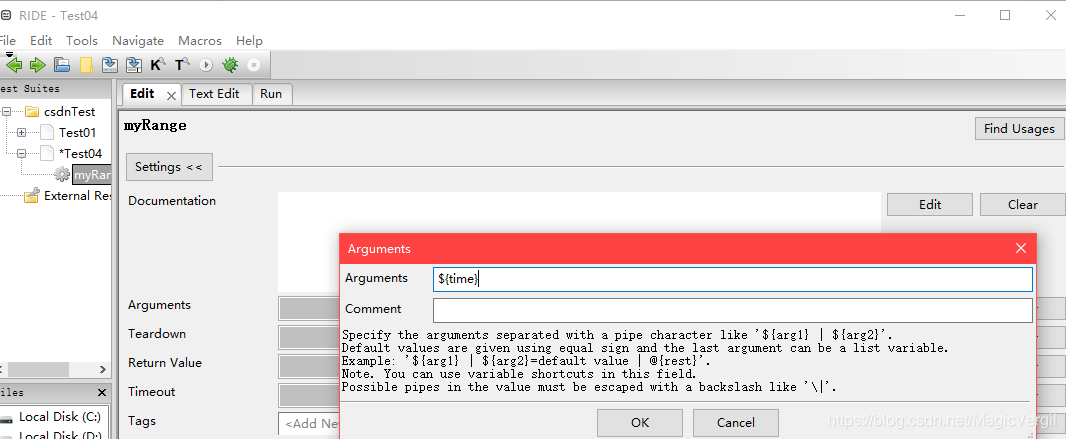The image size is (1066, 439).
Task: Open the toolbar overflow arrow
Action: 9,54
